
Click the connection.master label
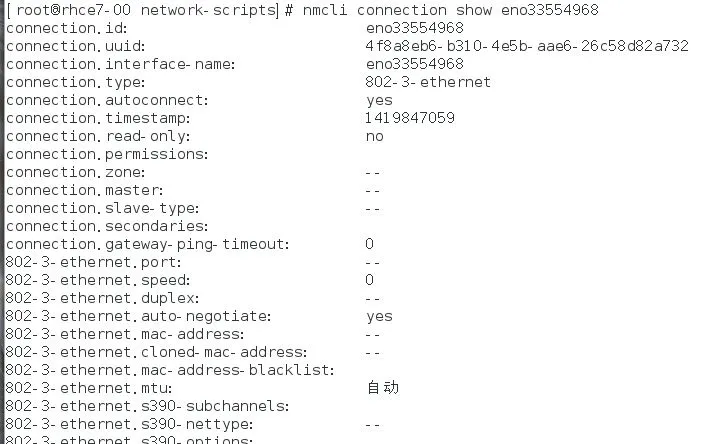84,190
